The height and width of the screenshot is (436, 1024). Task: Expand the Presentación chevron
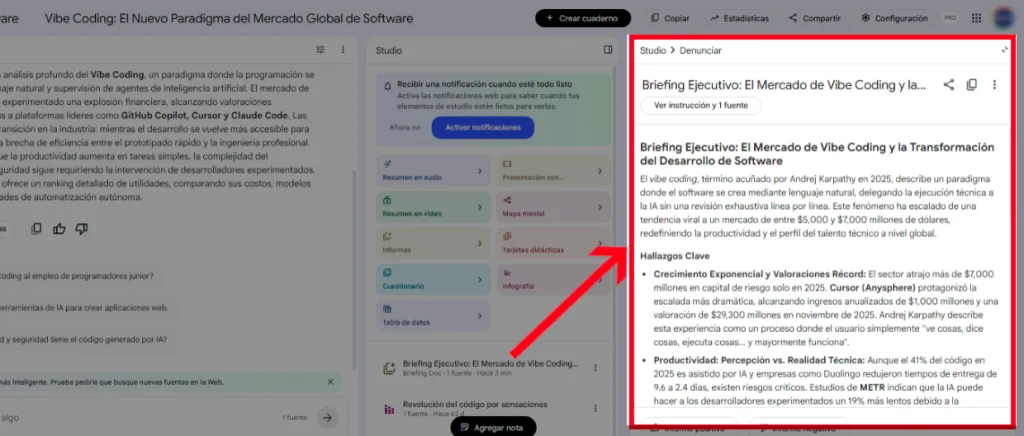(600, 171)
